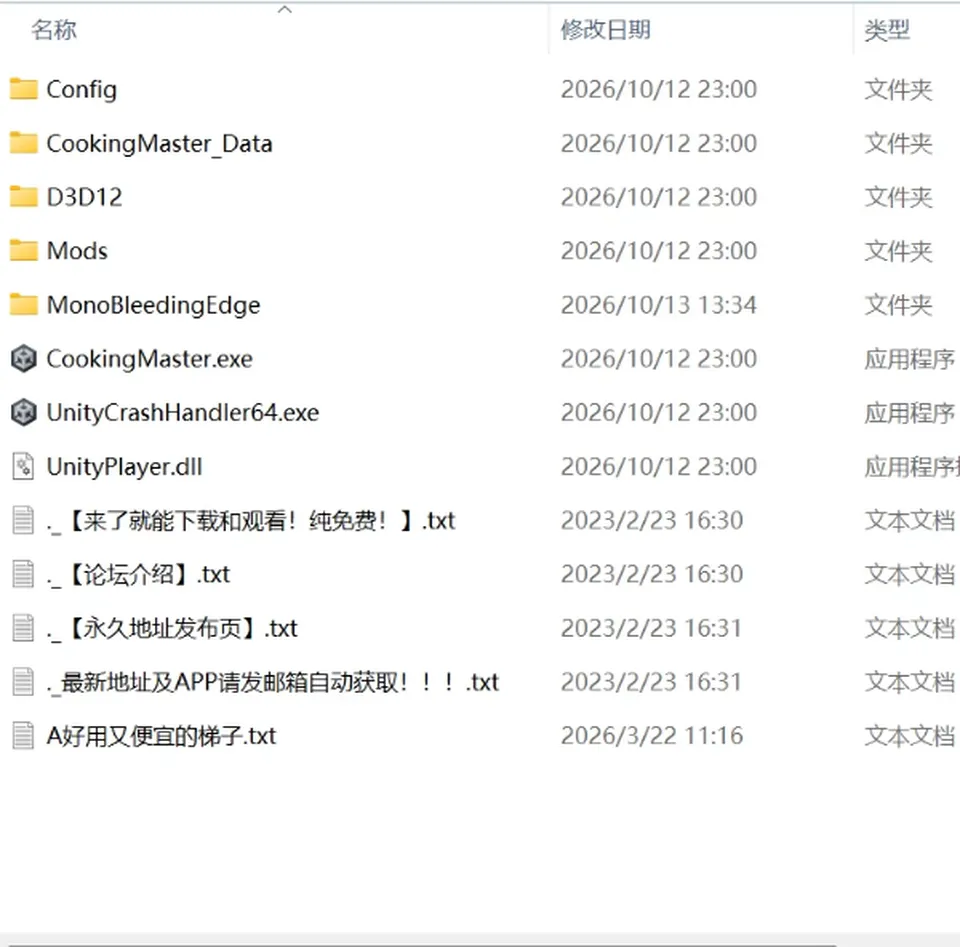Select file 【来了就能下载和观看！纯免费！】.txt
The width and height of the screenshot is (960, 947).
click(251, 520)
